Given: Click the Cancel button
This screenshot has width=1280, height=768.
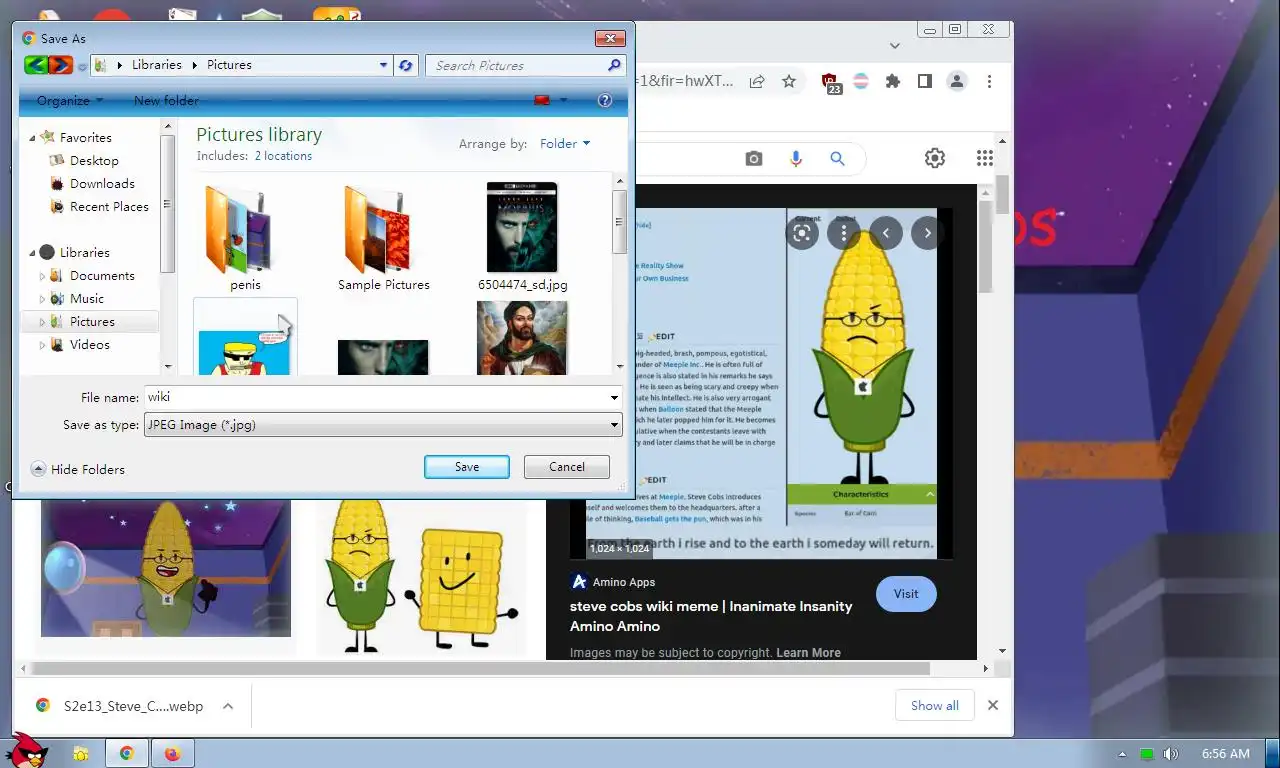Looking at the screenshot, I should [567, 467].
